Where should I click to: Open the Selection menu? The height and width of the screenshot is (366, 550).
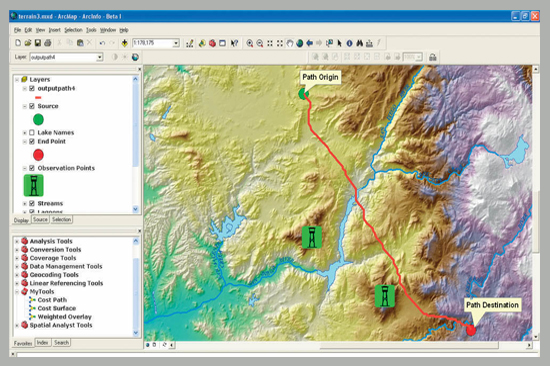[73, 30]
